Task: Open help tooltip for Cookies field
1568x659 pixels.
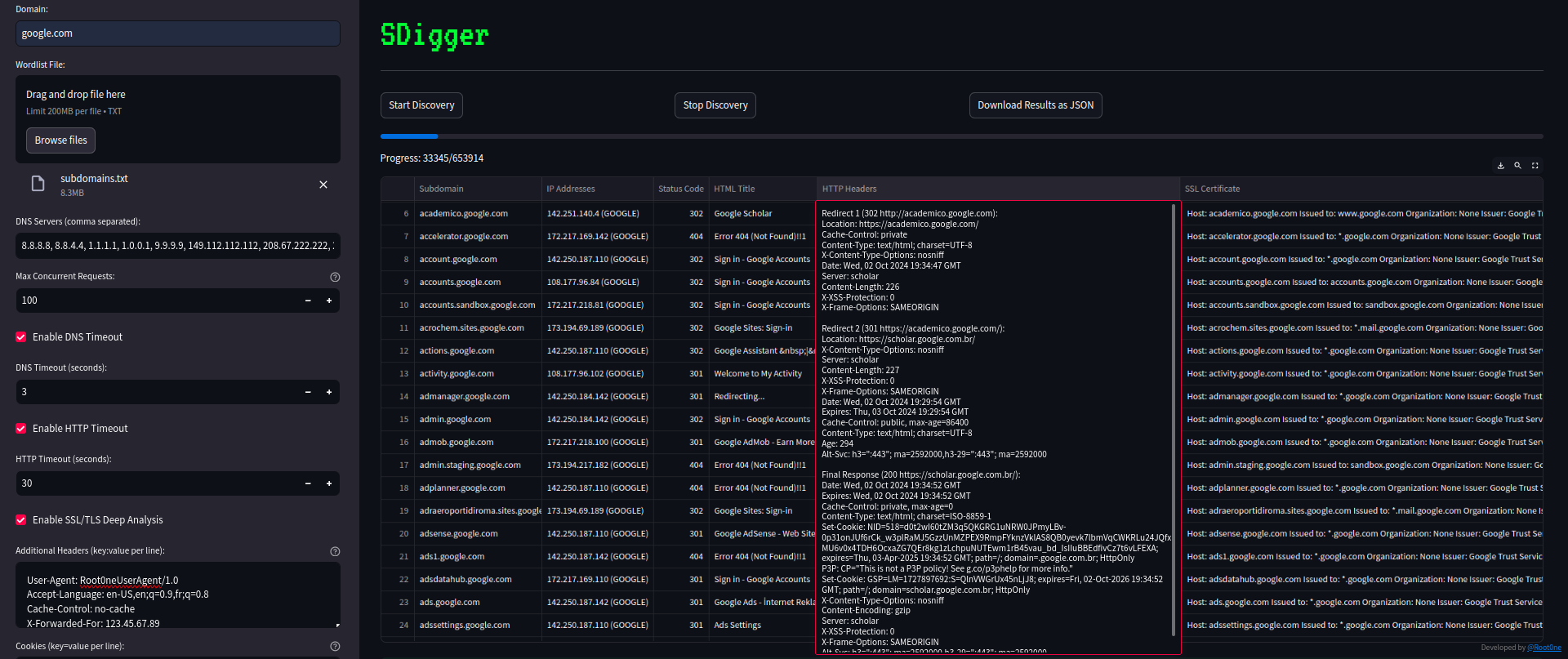Action: 335,646
